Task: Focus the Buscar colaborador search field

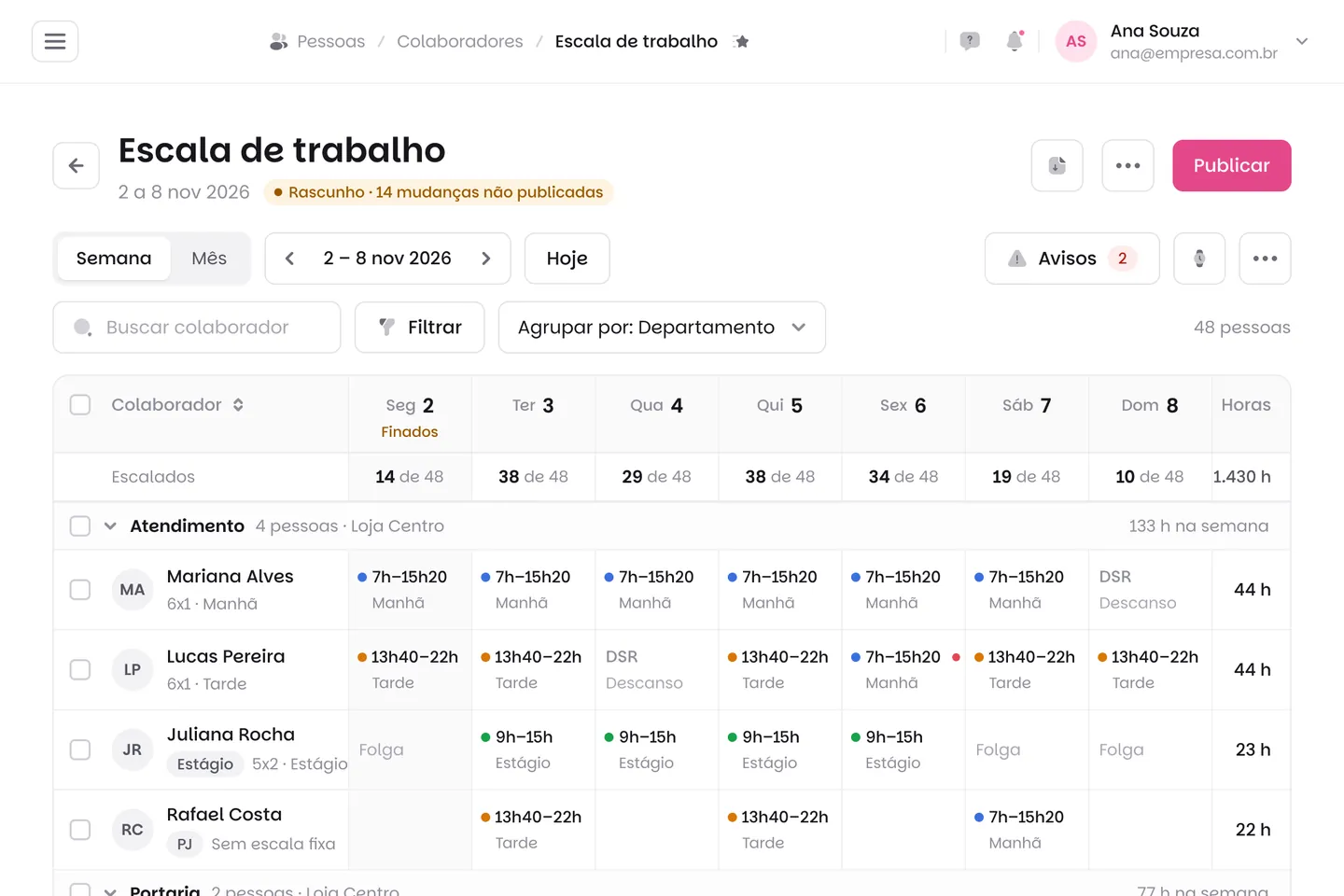Action: pyautogui.click(x=197, y=328)
